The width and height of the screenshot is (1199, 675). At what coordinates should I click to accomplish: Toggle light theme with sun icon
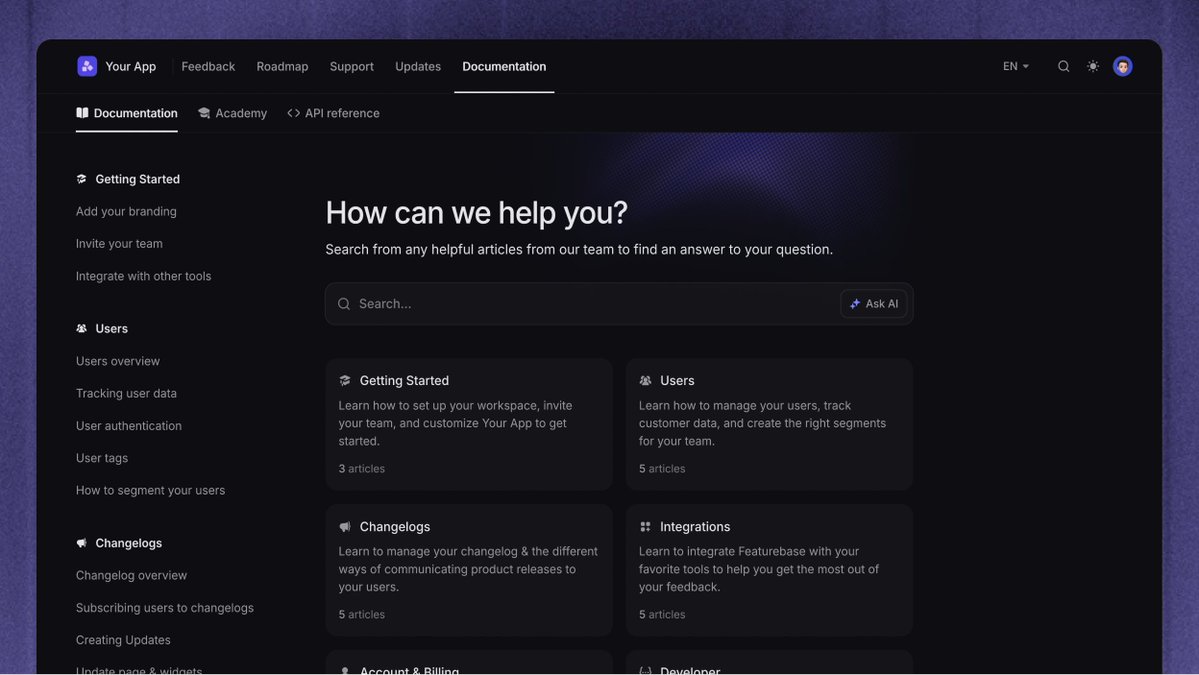tap(1093, 67)
